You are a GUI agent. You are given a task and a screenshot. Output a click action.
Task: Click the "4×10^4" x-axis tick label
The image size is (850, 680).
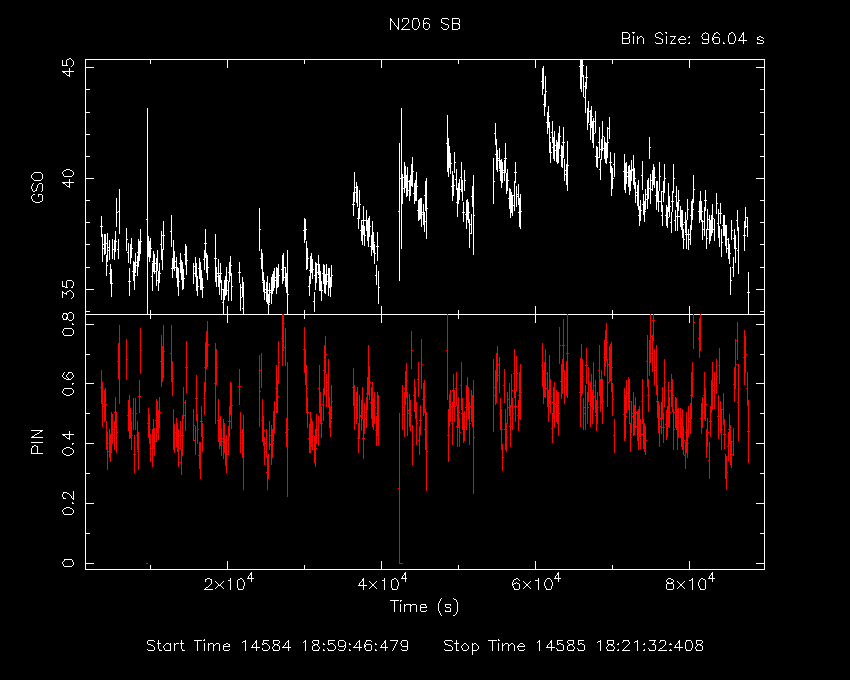(382, 583)
